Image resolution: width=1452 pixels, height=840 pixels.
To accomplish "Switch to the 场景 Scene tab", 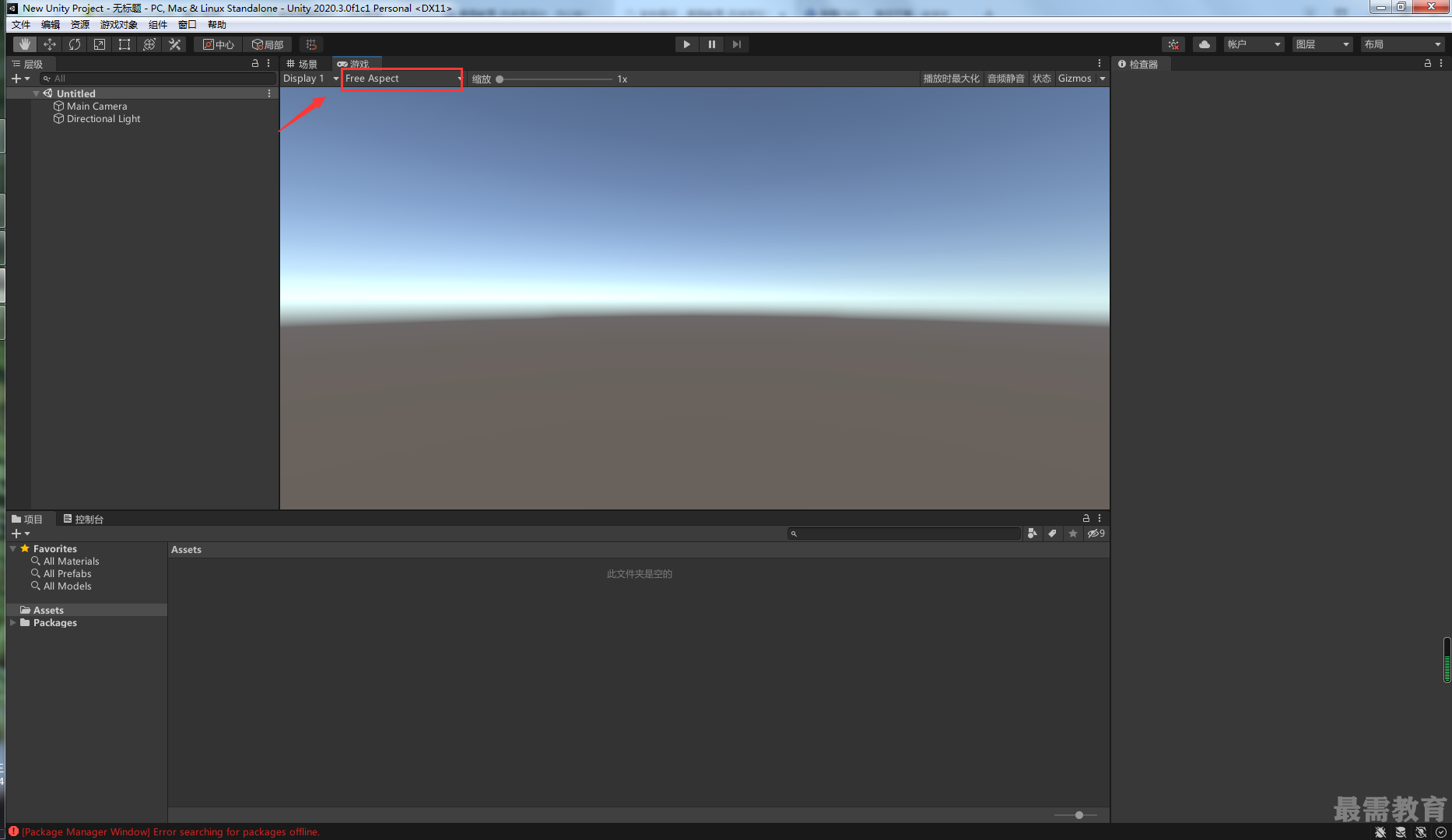I will pos(303,64).
